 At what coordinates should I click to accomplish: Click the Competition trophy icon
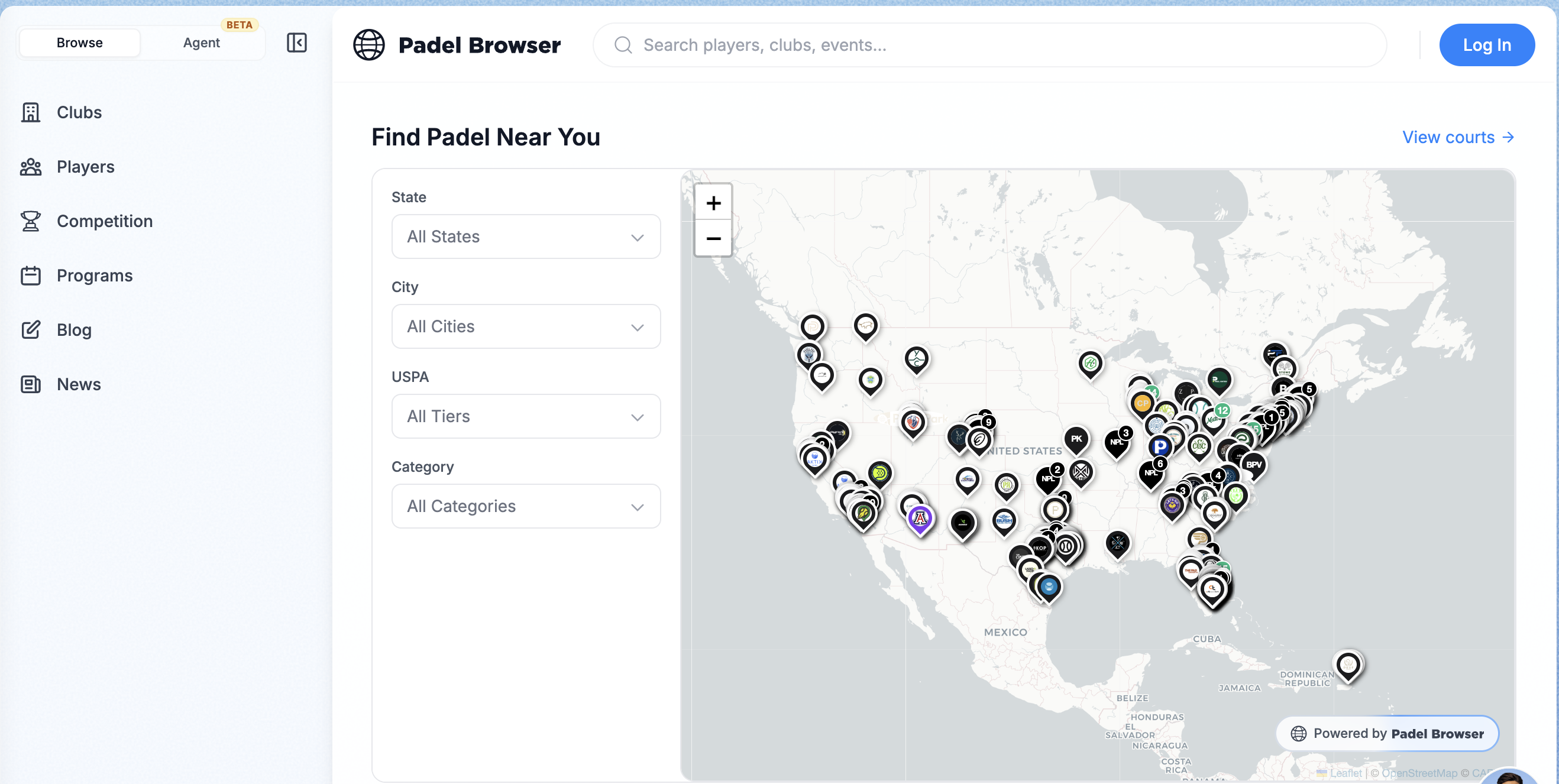tap(31, 221)
